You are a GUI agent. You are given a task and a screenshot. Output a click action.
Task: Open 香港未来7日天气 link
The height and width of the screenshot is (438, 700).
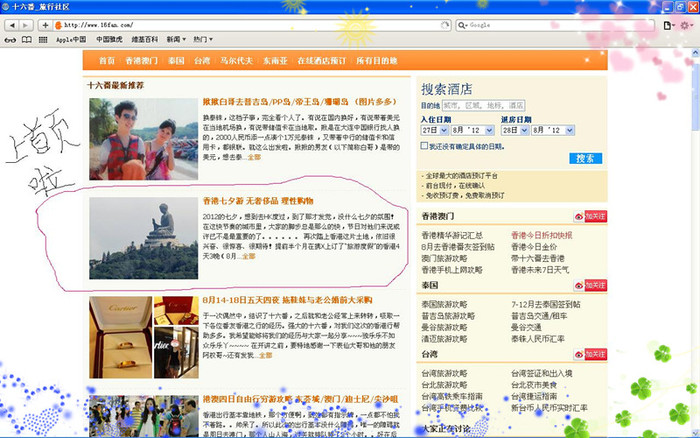pyautogui.click(x=540, y=270)
